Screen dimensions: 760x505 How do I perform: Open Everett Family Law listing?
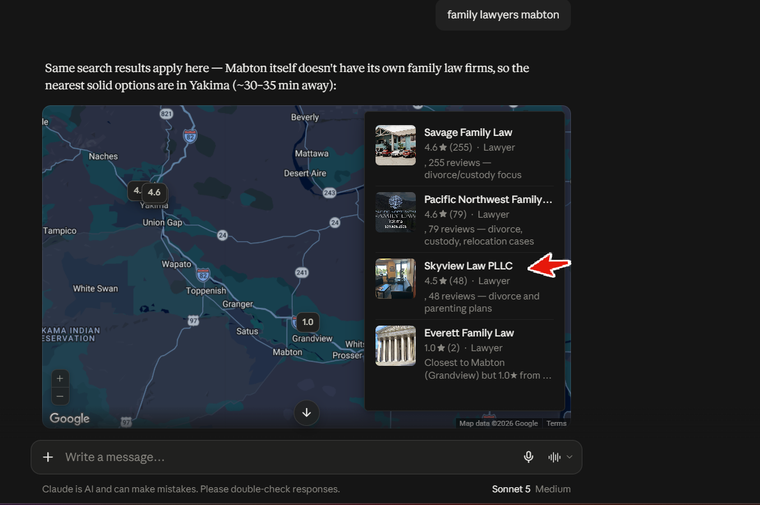point(464,353)
